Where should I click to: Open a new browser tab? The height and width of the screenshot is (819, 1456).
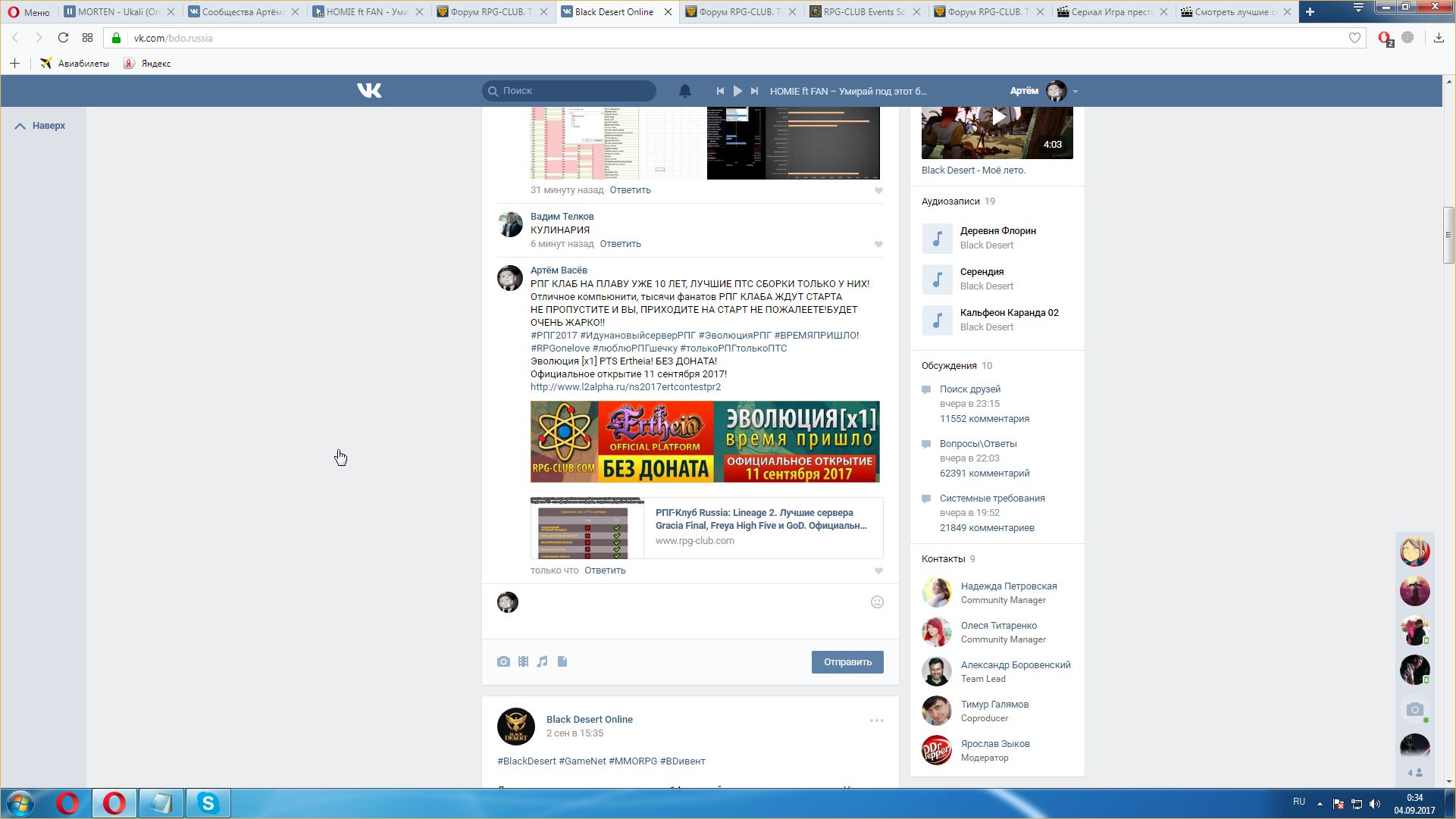pos(1309,11)
